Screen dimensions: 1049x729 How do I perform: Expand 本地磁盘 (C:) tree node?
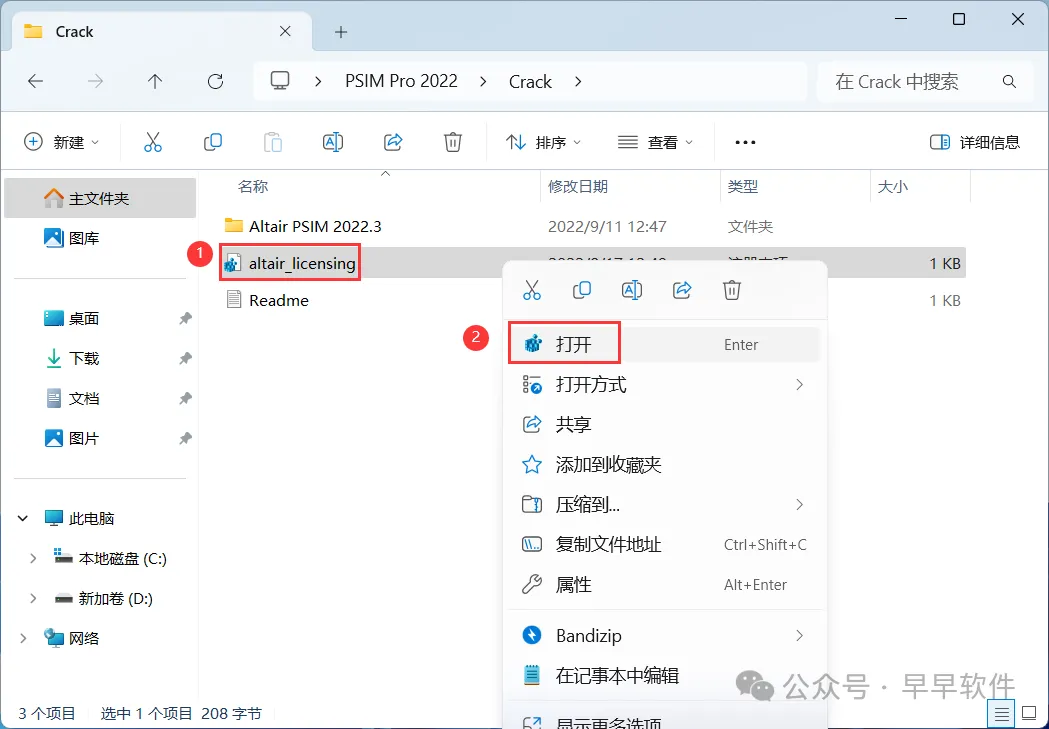click(x=33, y=558)
